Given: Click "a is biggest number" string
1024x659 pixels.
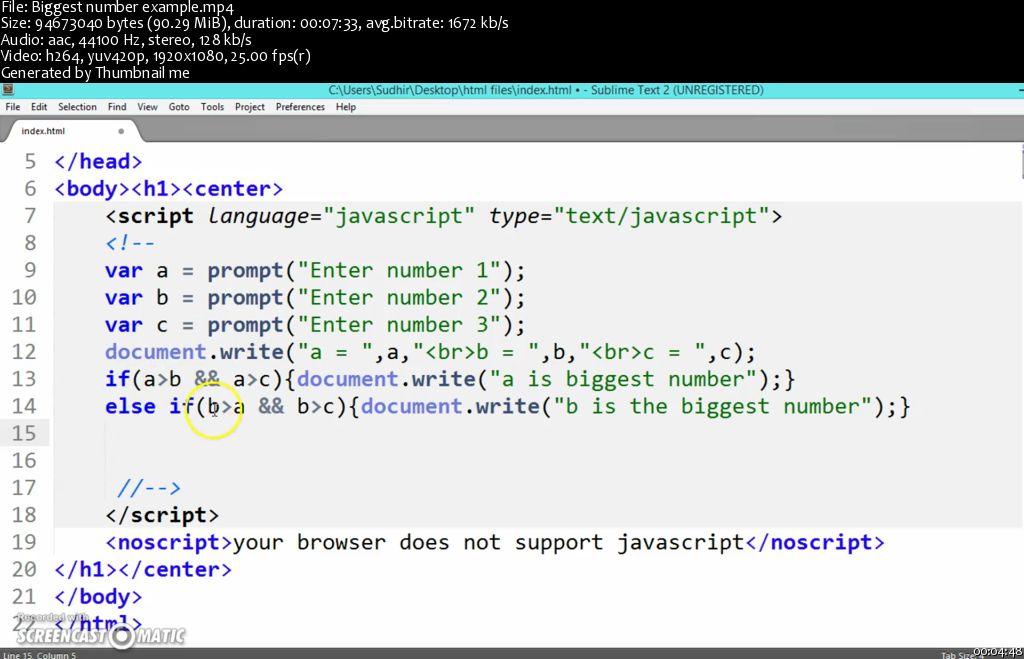Looking at the screenshot, I should [x=623, y=379].
